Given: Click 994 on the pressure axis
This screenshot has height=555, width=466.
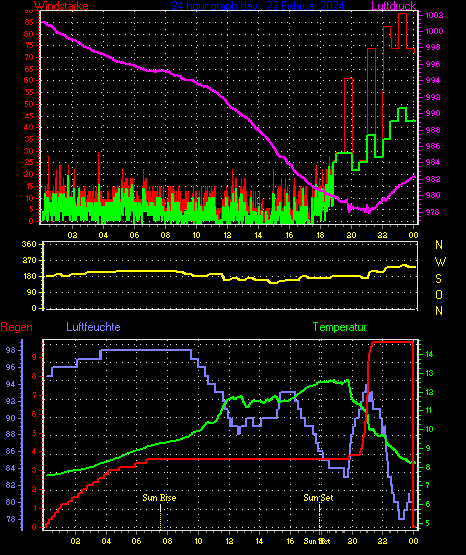Looking at the screenshot, I should (433, 80).
